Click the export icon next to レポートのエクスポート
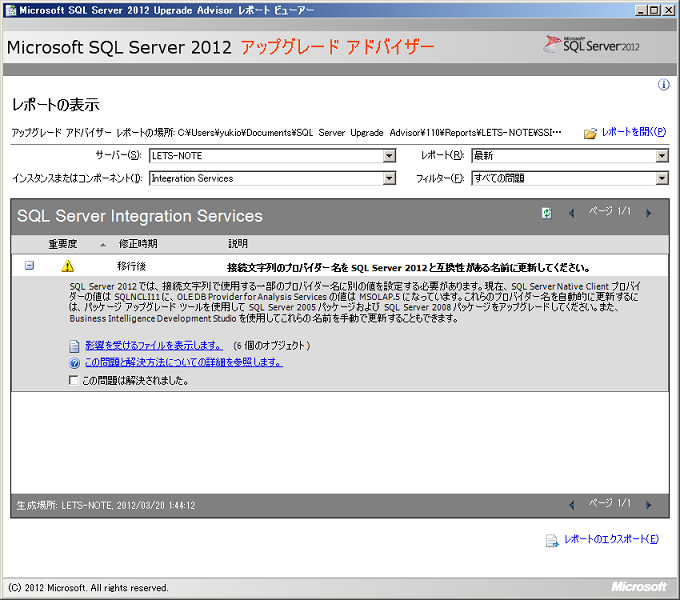The image size is (680, 600). tap(551, 540)
